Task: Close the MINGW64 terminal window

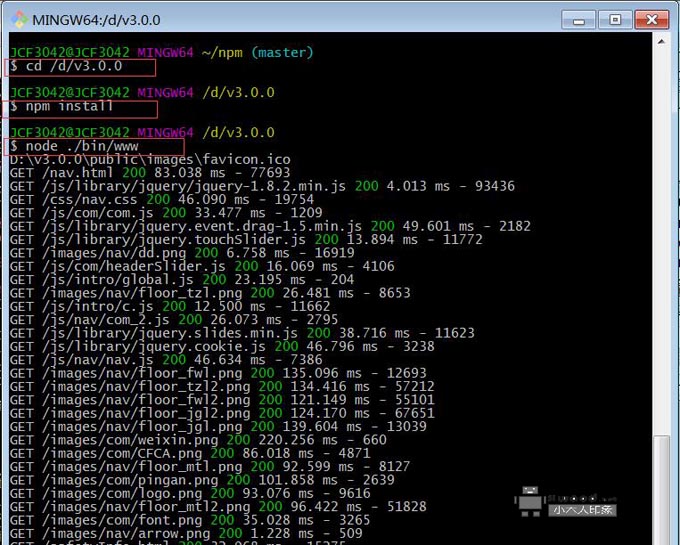Action: [x=652, y=20]
